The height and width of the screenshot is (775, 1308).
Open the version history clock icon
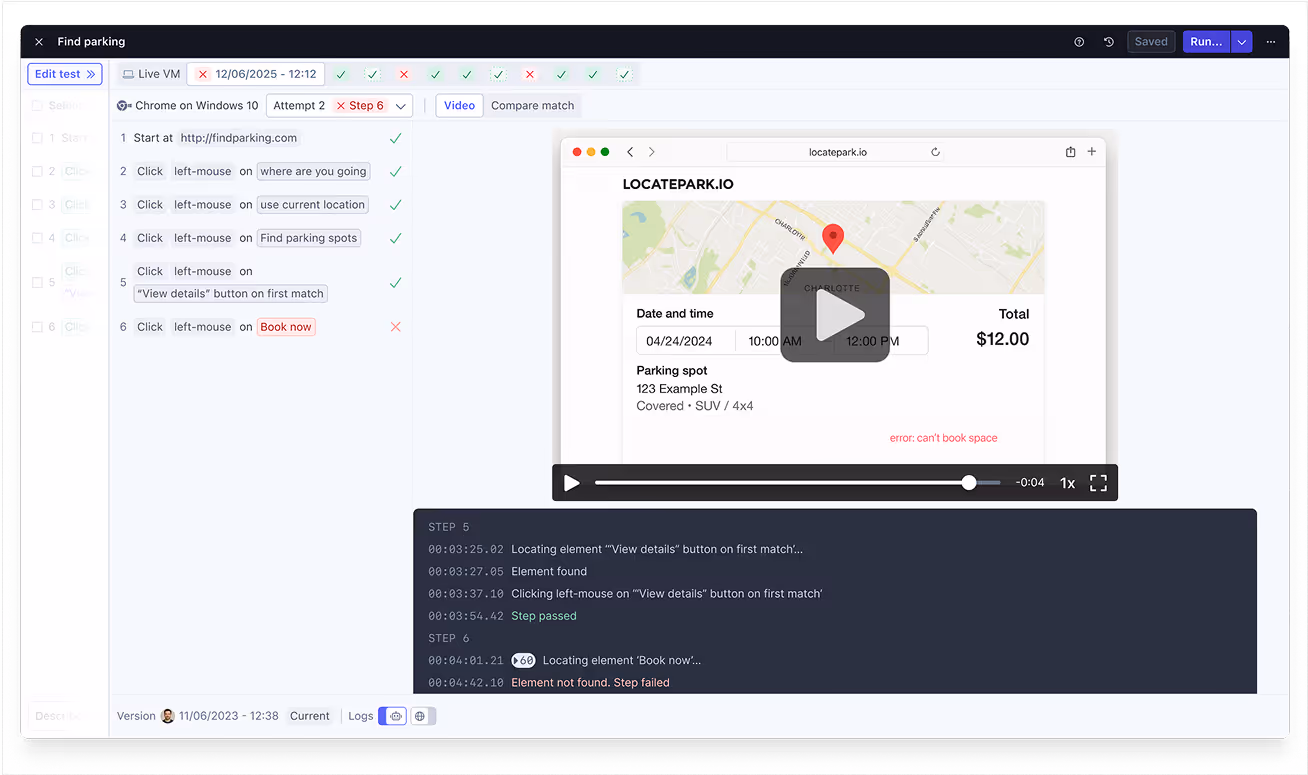(1109, 42)
